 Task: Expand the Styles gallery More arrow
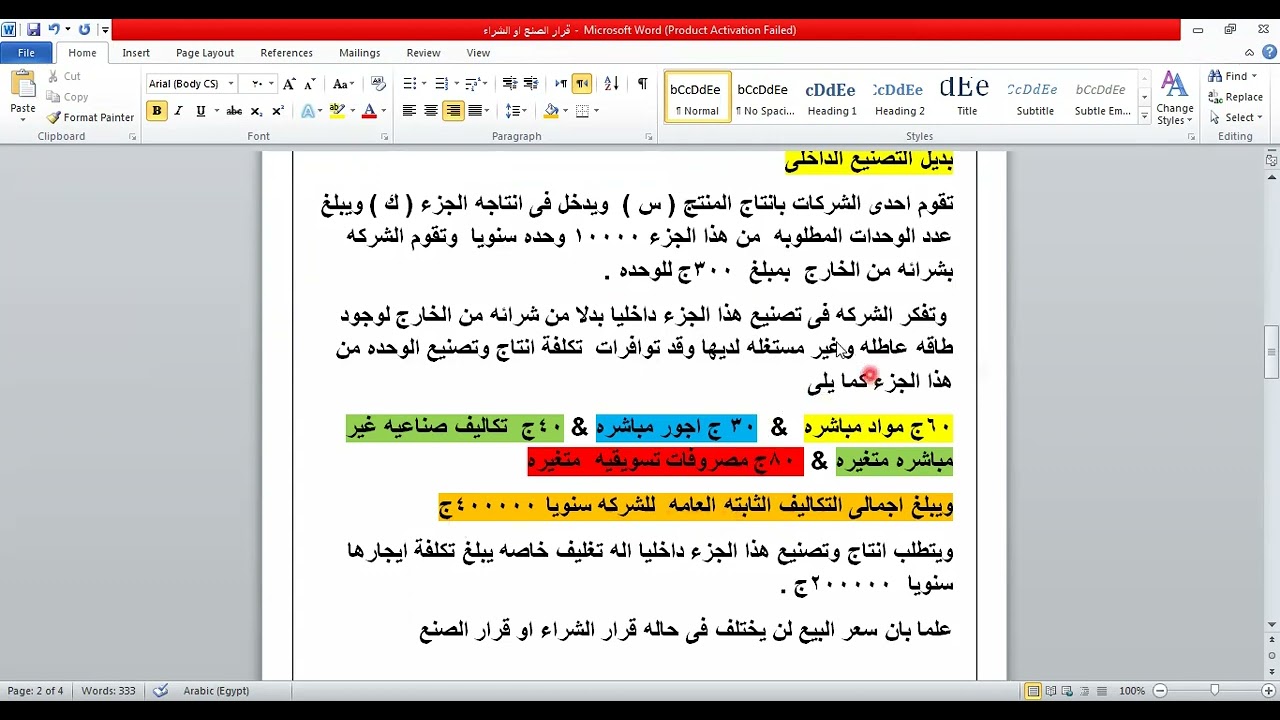point(1144,117)
